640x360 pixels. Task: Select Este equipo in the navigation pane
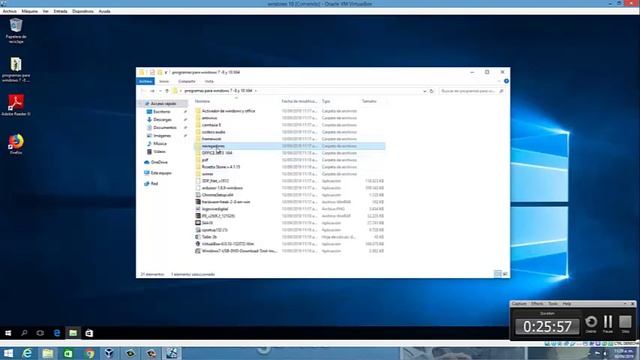pyautogui.click(x=161, y=173)
